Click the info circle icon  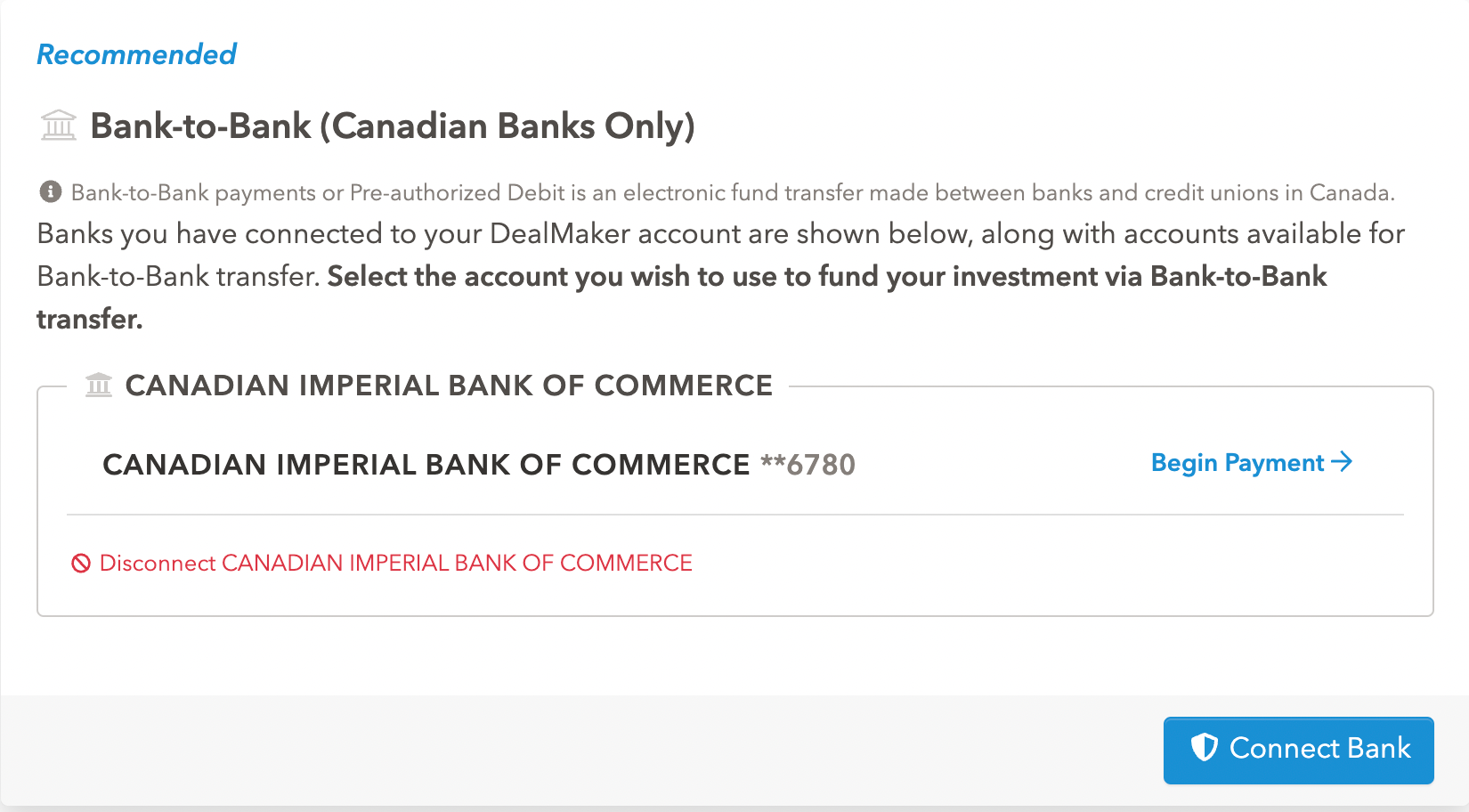click(x=51, y=191)
